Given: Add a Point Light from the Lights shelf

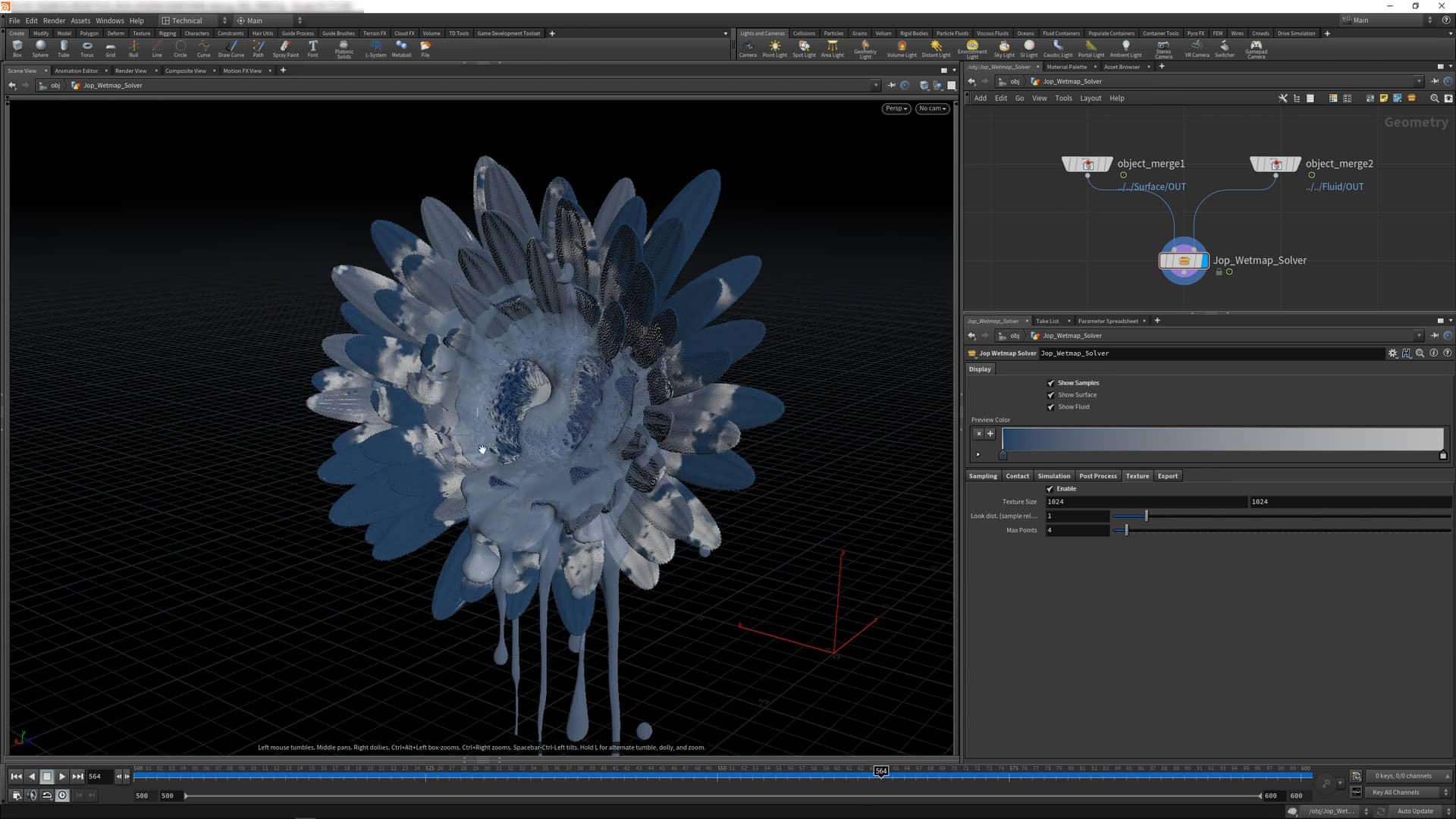Looking at the screenshot, I should 774,48.
